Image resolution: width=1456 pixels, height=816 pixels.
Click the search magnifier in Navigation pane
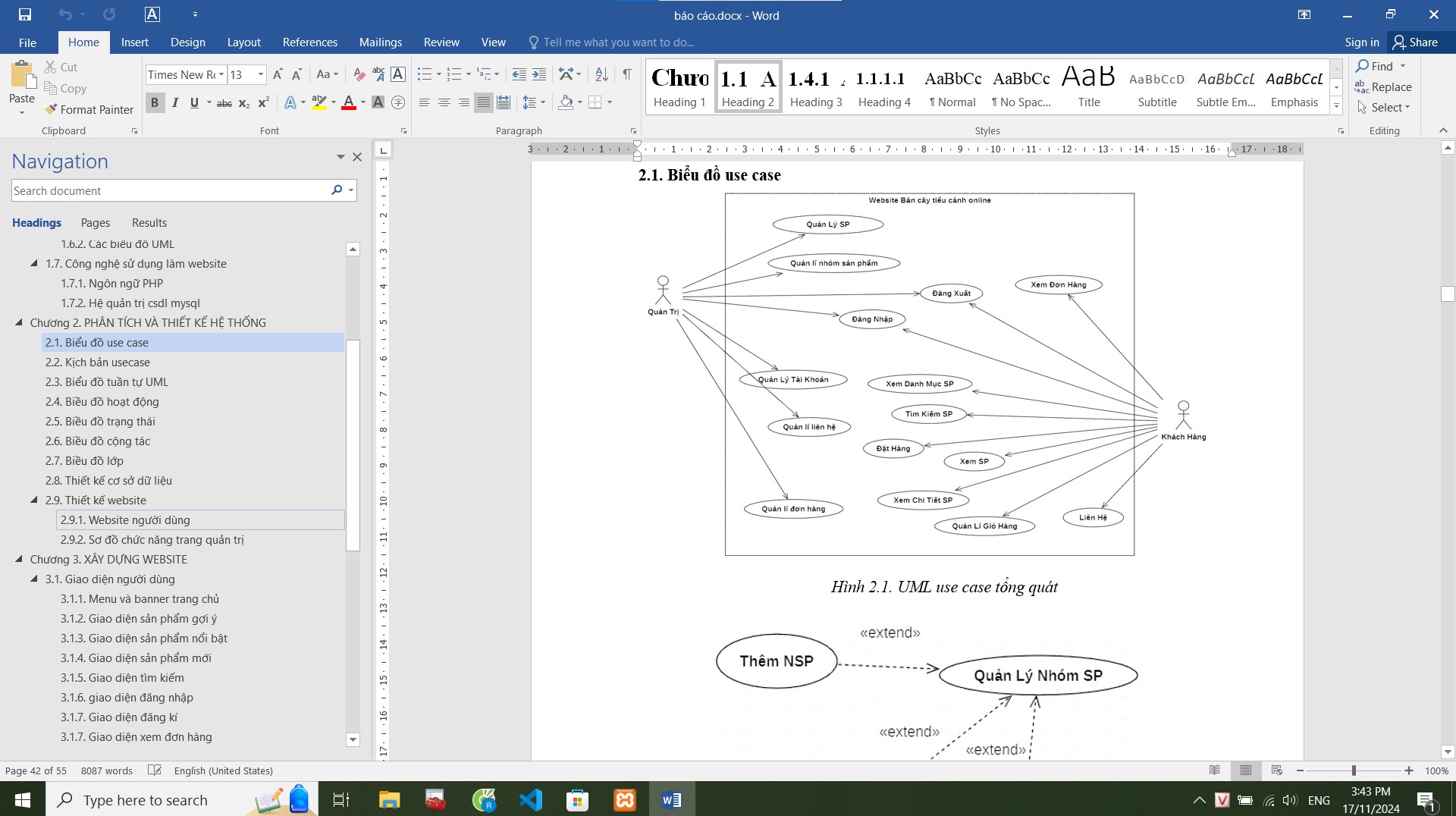point(337,190)
